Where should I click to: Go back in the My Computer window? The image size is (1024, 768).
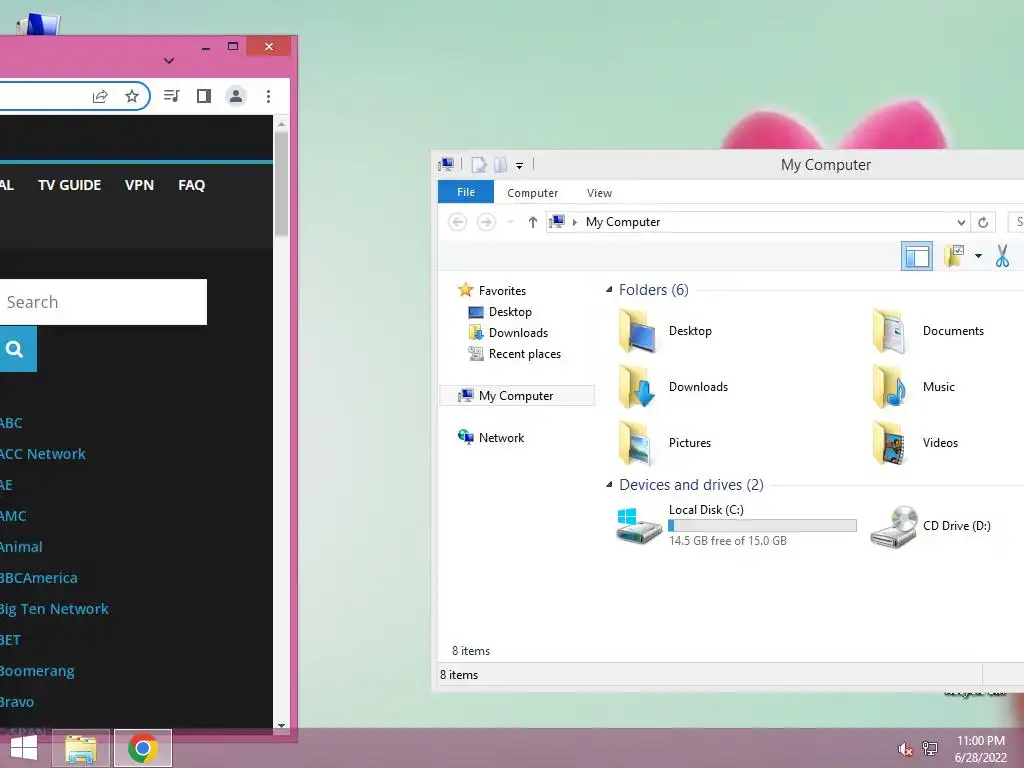(x=457, y=222)
